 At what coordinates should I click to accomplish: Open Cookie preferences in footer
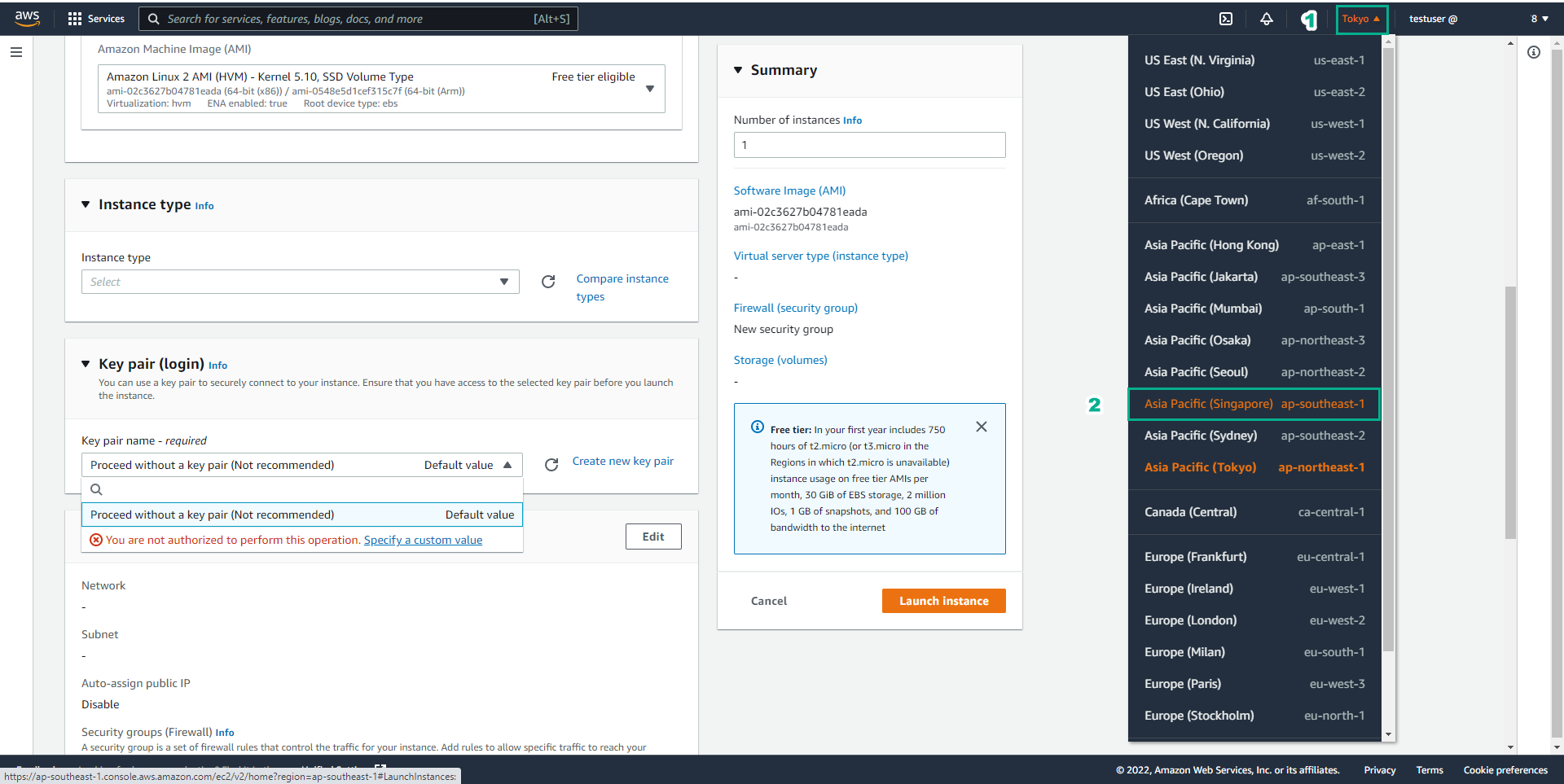click(x=1505, y=770)
